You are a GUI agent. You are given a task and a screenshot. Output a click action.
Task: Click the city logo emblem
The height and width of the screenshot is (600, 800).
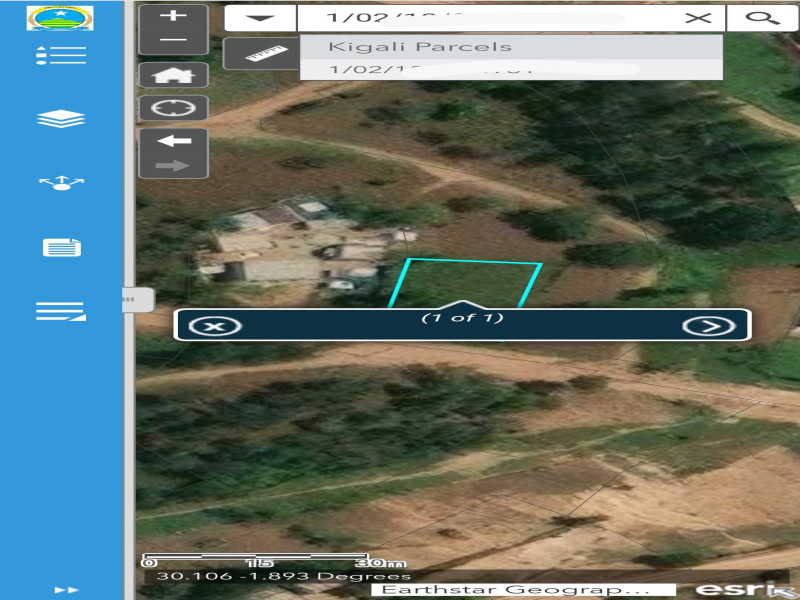60,18
